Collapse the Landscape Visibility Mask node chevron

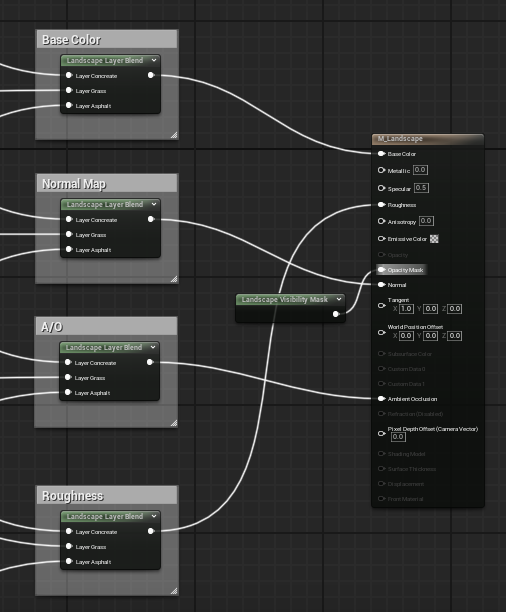click(339, 299)
